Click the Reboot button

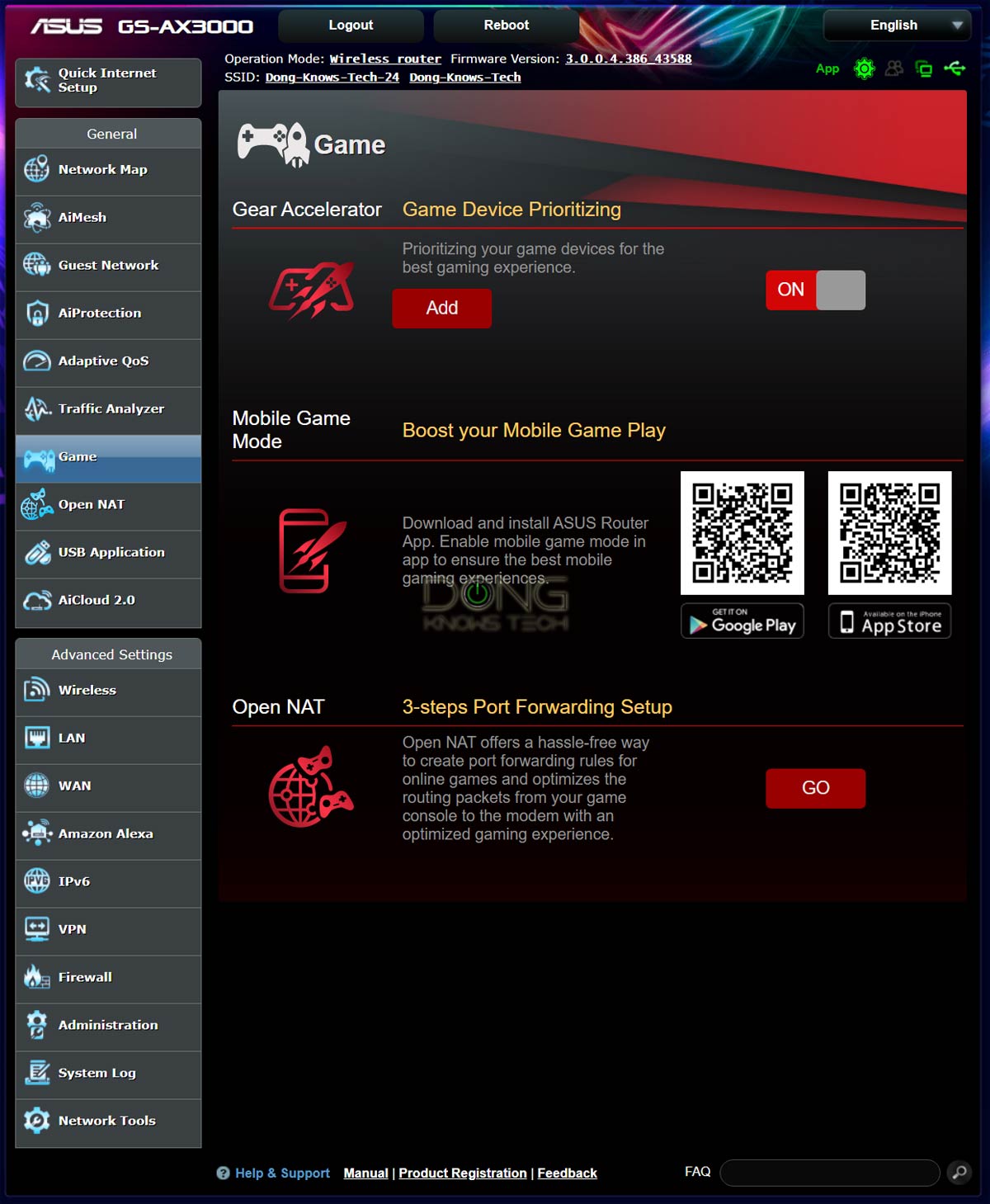(x=506, y=26)
